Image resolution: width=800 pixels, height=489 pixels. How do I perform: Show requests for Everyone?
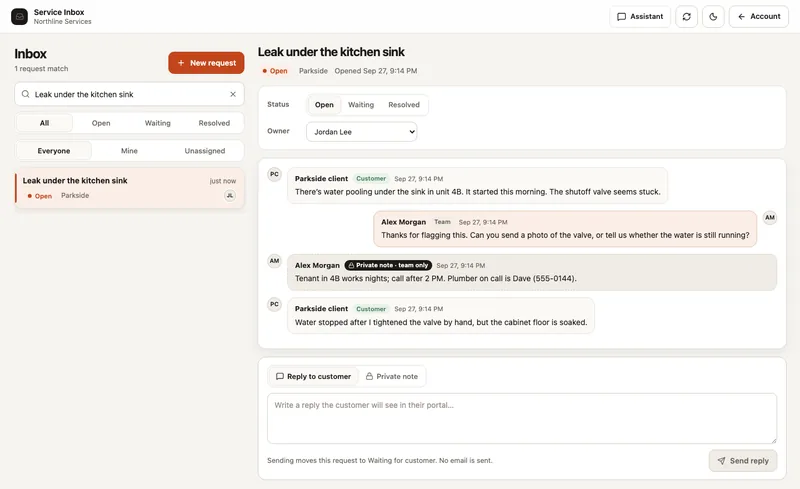pyautogui.click(x=54, y=151)
